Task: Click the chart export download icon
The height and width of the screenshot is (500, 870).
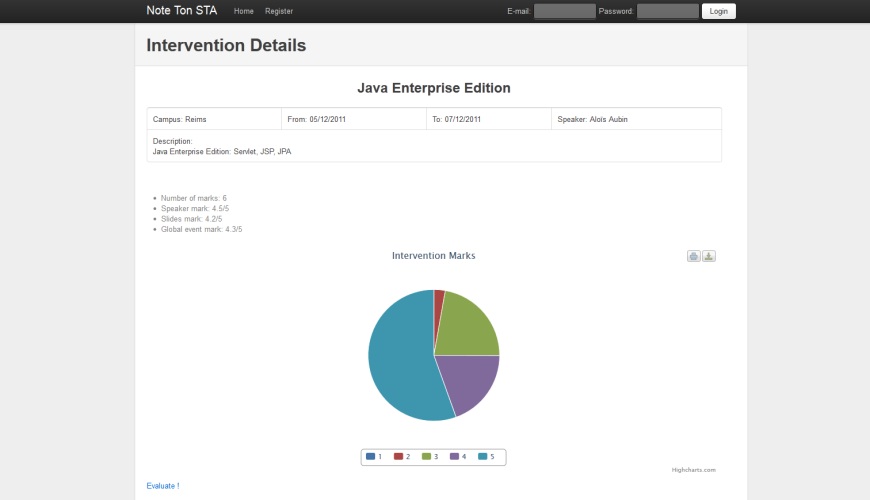Action: (709, 256)
